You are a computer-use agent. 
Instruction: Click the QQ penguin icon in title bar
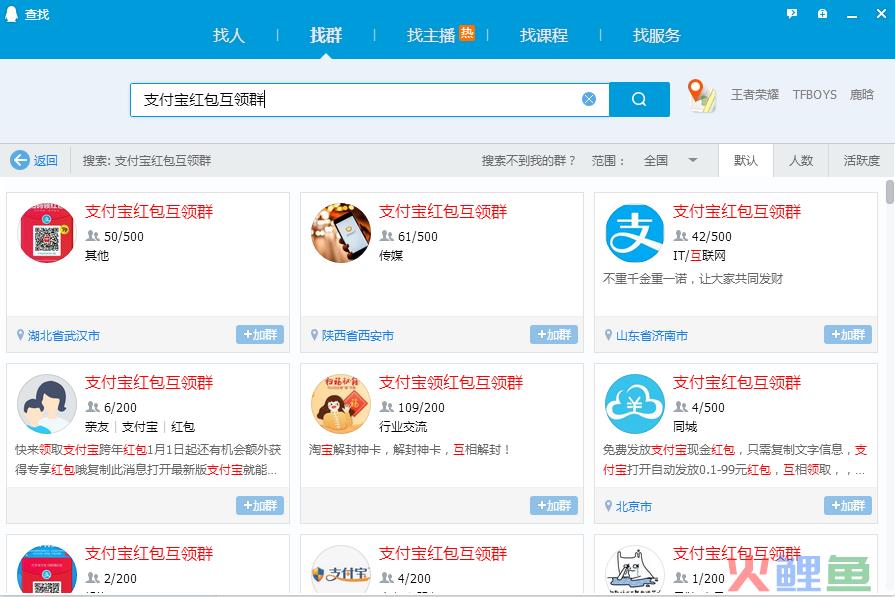(x=11, y=14)
